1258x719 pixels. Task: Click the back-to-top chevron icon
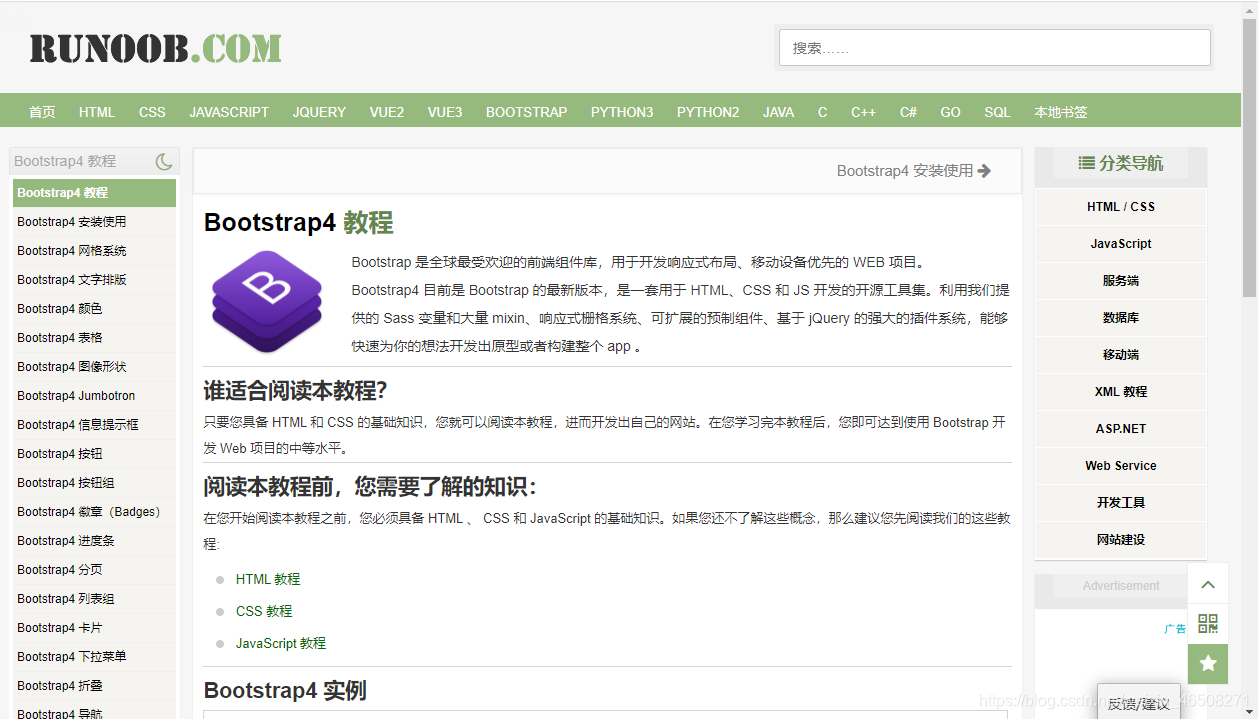click(x=1208, y=585)
